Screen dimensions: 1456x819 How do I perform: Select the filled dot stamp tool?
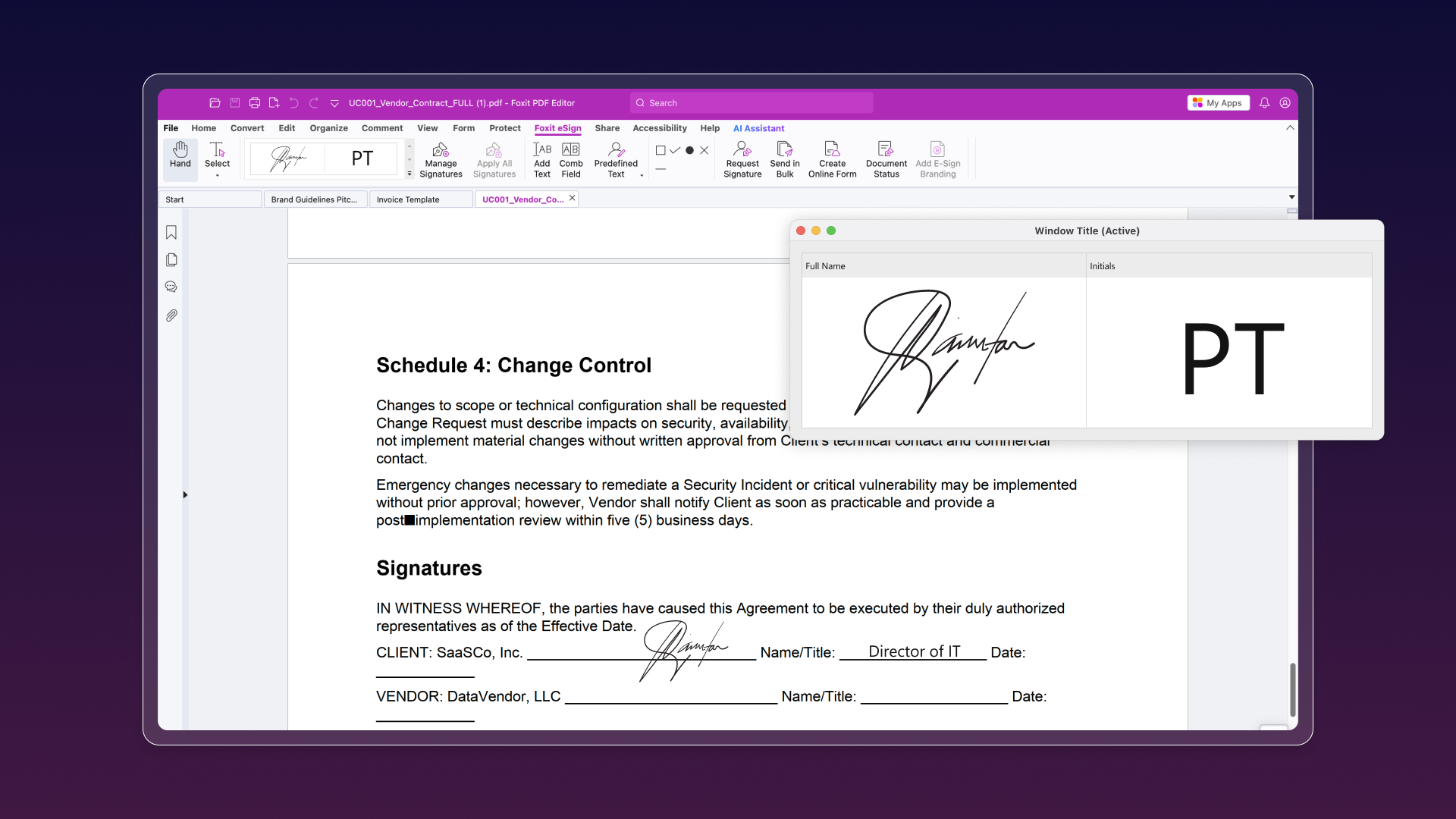click(690, 150)
